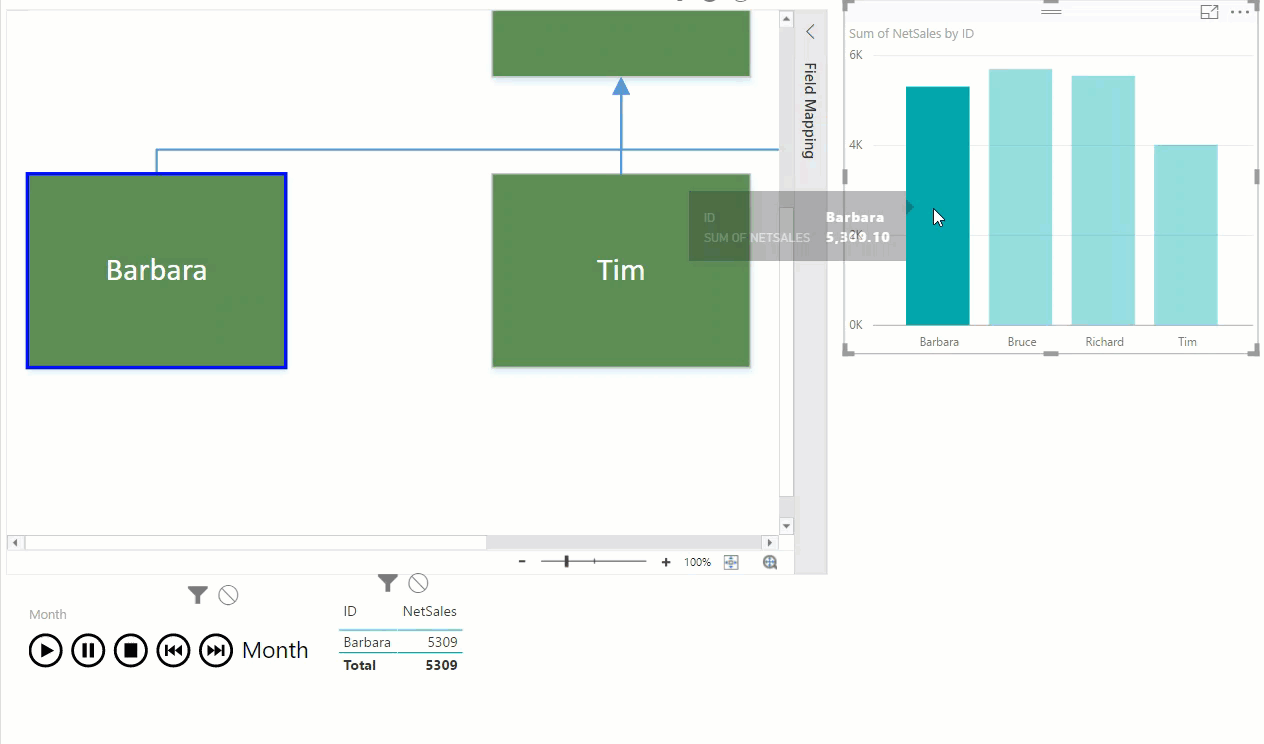Click filter icon above Month slicer
The width and height of the screenshot is (1264, 744).
[198, 595]
